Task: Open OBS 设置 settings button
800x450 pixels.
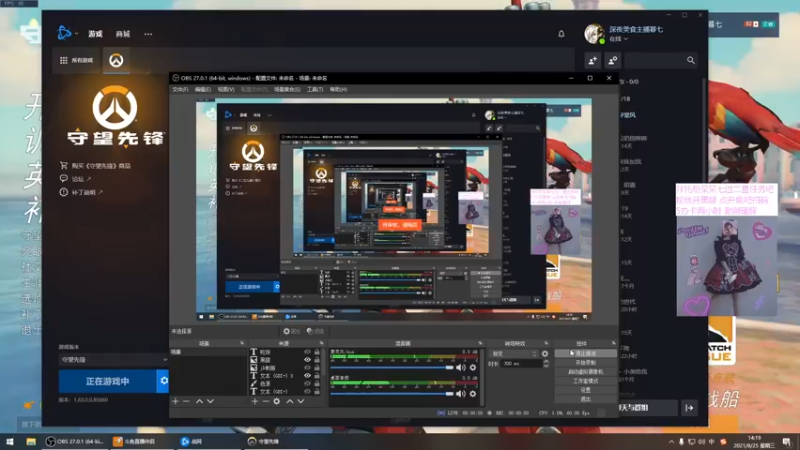Action: pos(585,390)
